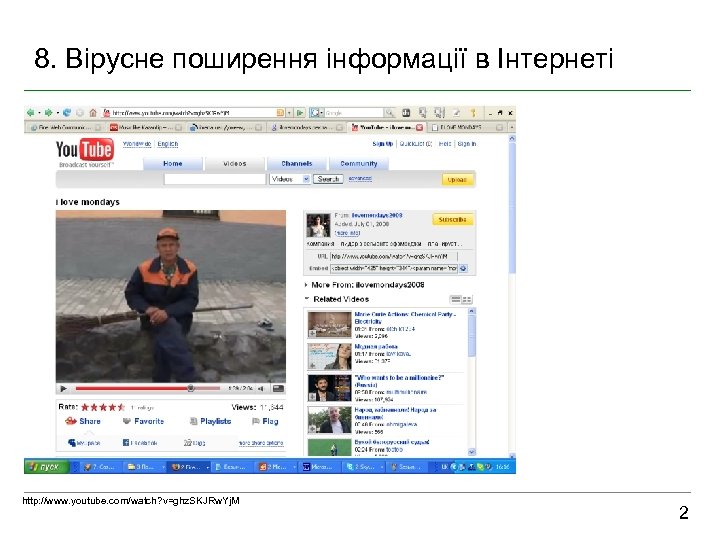This screenshot has width=720, height=540.
Task: Click the English language link
Action: point(168,144)
